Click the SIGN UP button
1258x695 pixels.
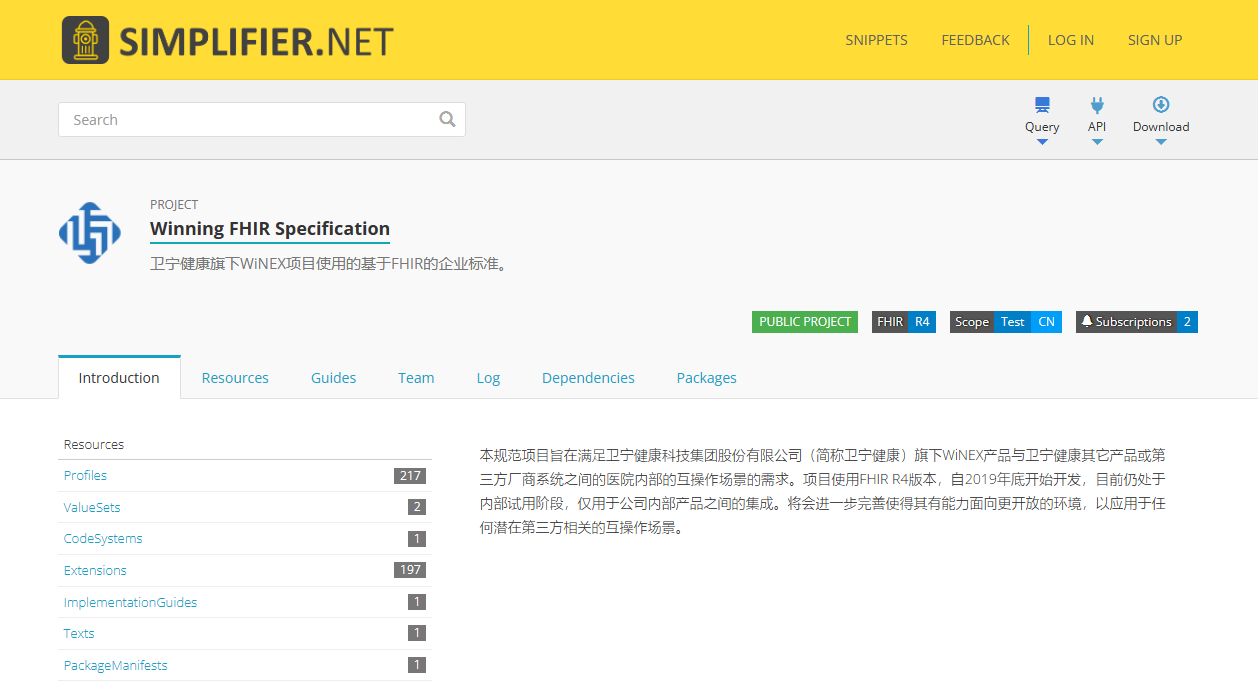click(x=1154, y=40)
